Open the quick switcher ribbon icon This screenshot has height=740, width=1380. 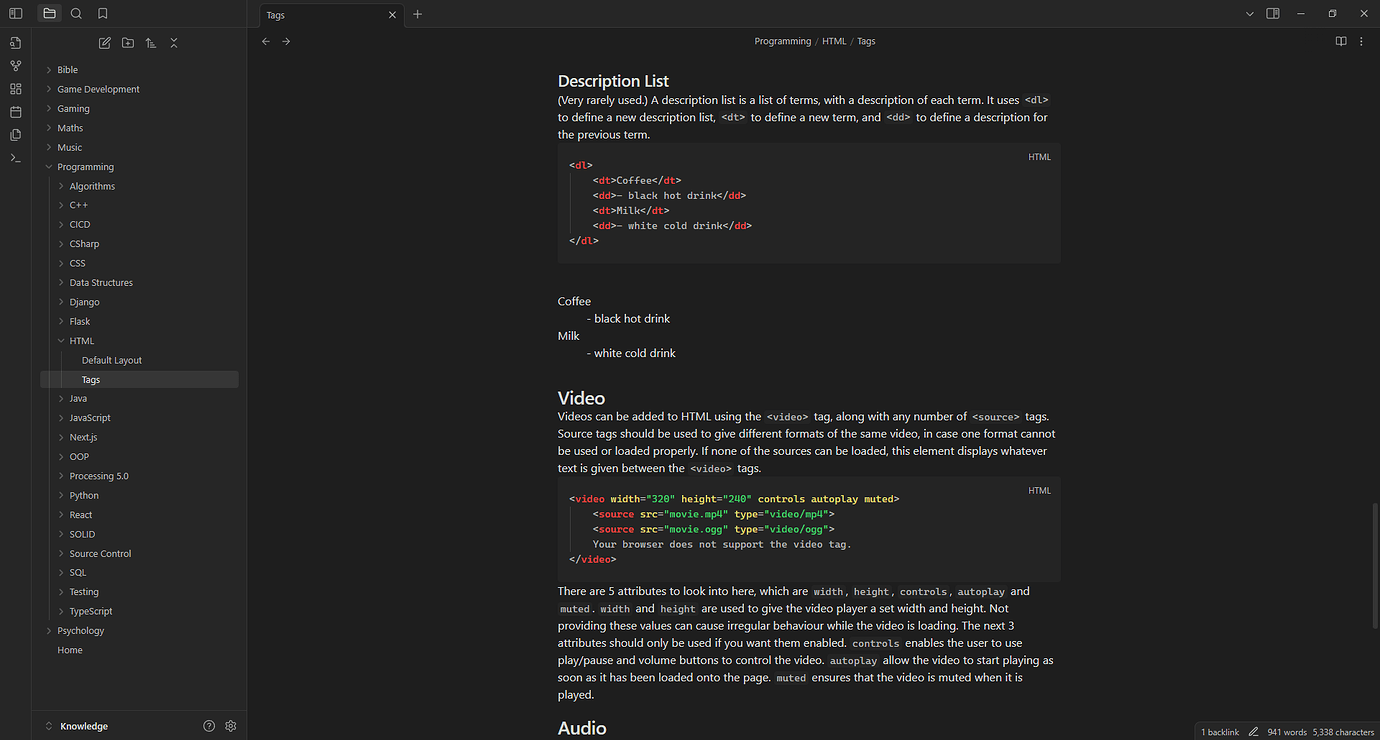click(x=15, y=43)
